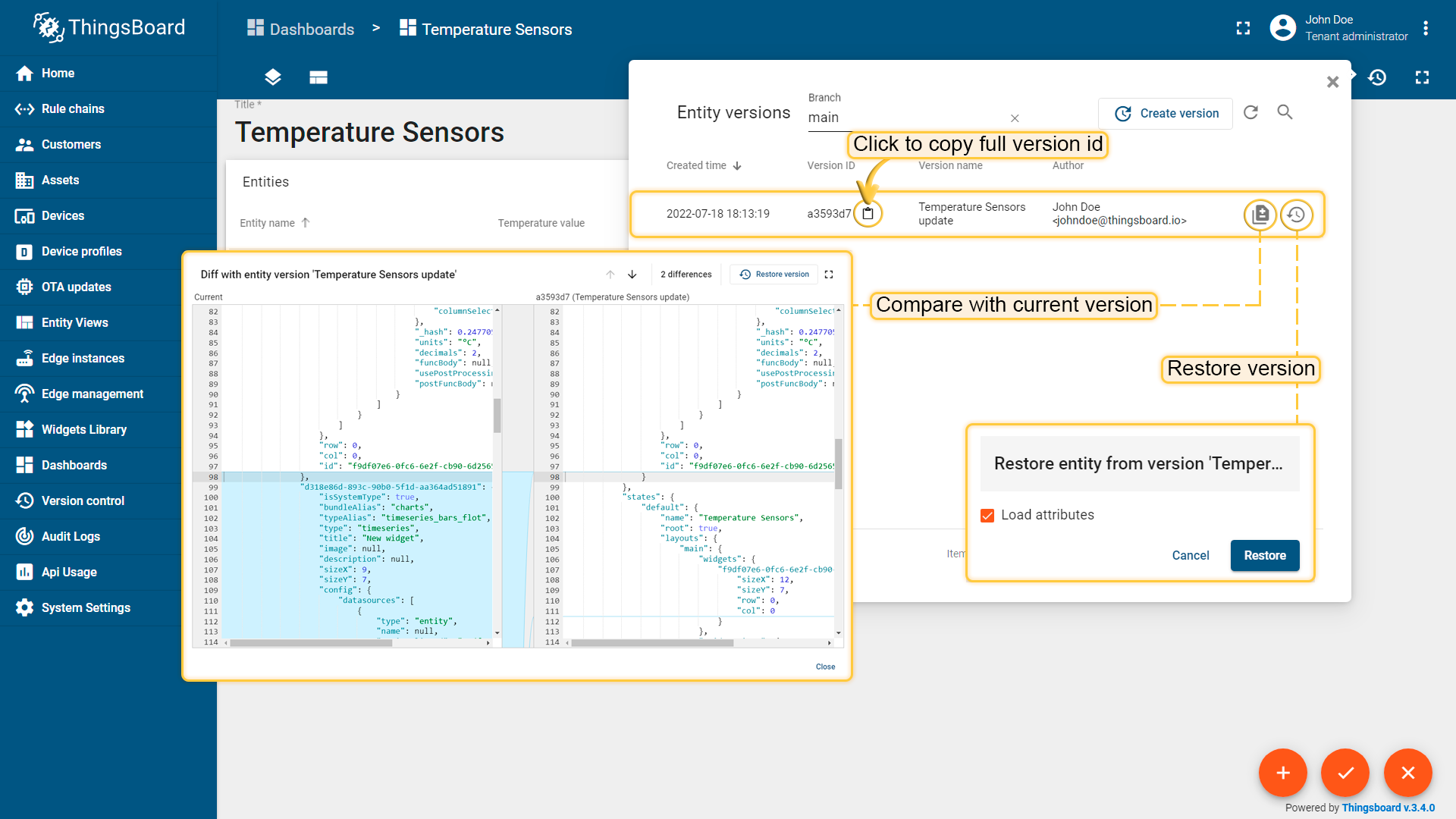Open Devices in the sidebar
This screenshot has width=1456, height=819.
[x=108, y=216]
